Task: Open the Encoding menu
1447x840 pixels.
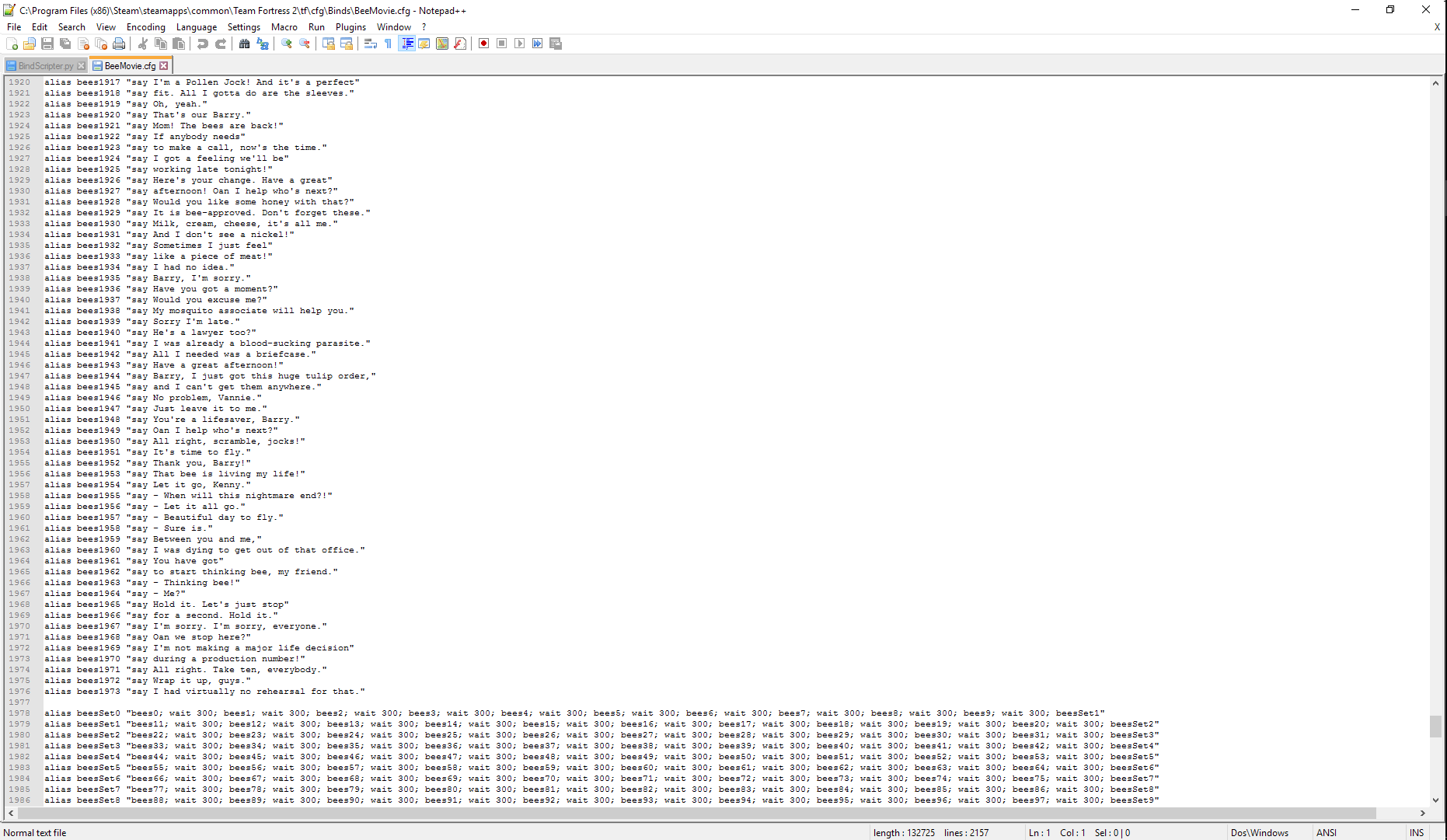Action: (x=146, y=27)
